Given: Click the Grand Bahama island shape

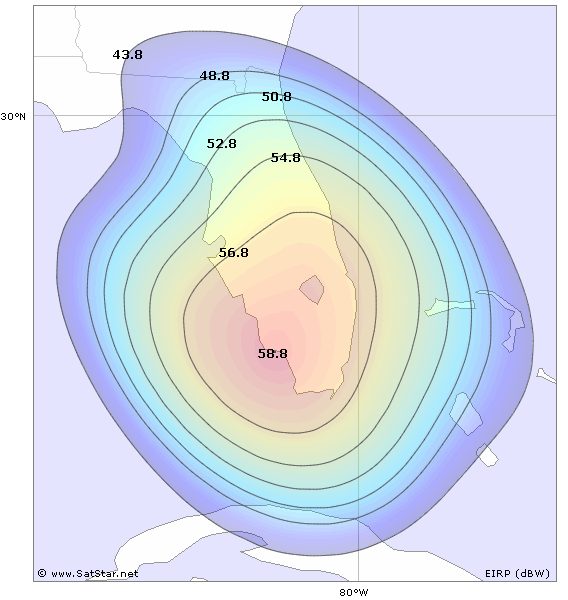Looking at the screenshot, I should pos(450,307).
